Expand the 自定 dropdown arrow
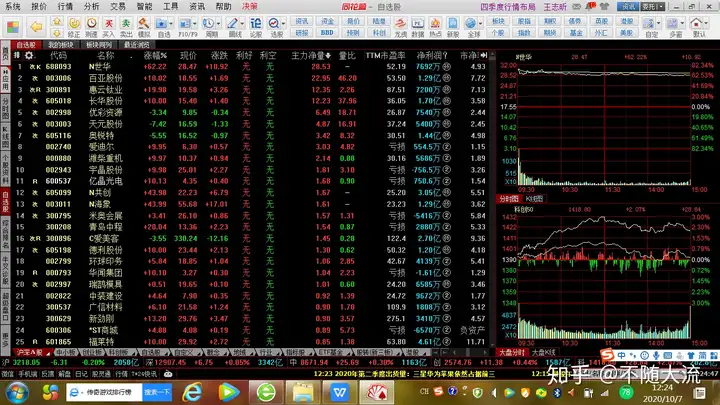 pos(658,23)
